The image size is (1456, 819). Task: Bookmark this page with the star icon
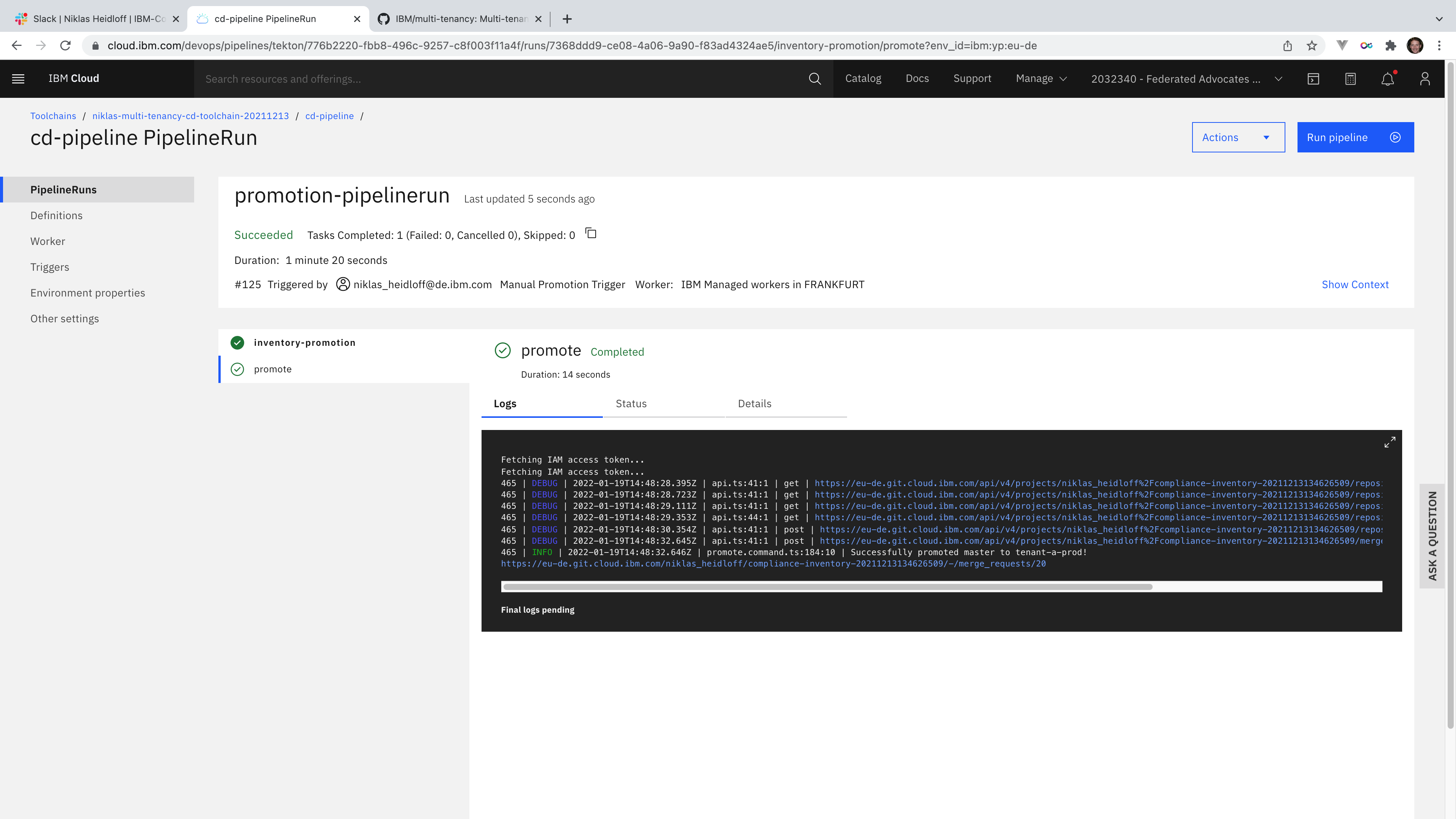pyautogui.click(x=1312, y=46)
